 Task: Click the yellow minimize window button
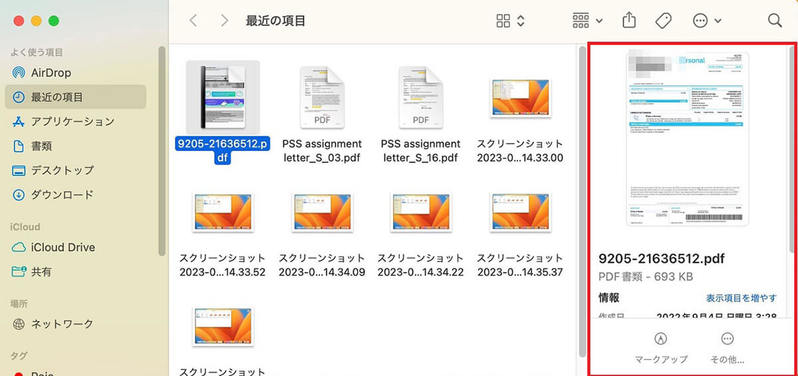(36, 21)
